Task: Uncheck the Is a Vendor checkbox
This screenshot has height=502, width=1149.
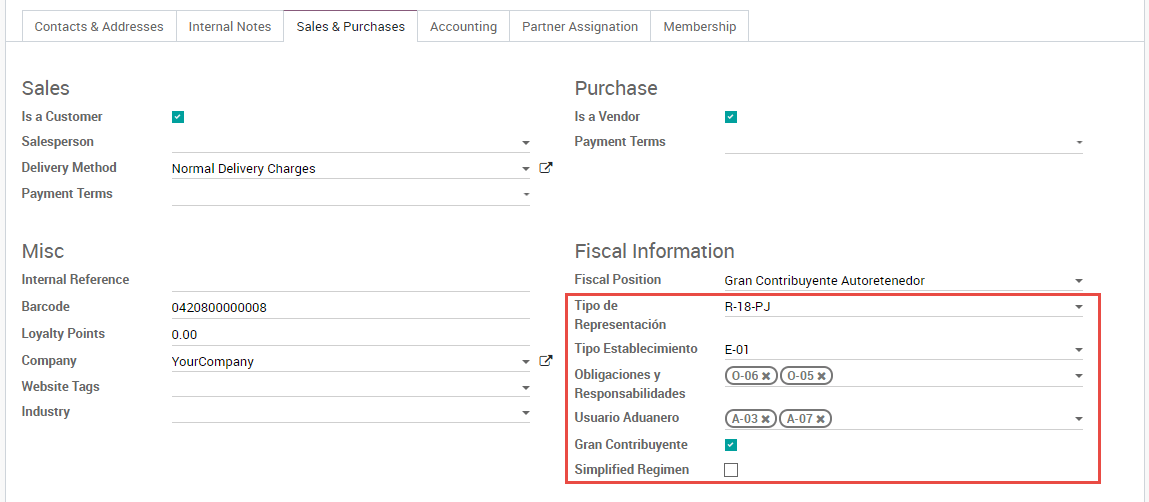Action: click(731, 117)
